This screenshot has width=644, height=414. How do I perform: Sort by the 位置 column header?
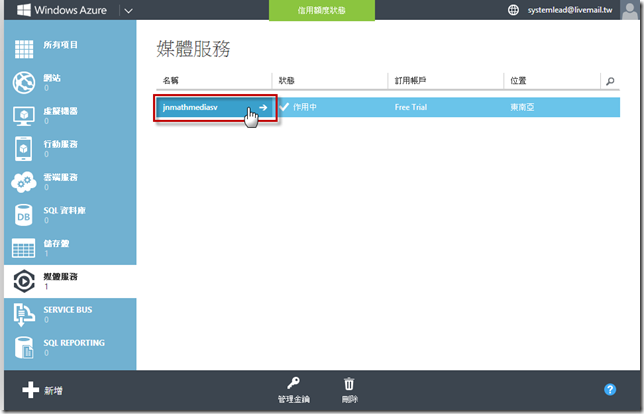[x=518, y=80]
